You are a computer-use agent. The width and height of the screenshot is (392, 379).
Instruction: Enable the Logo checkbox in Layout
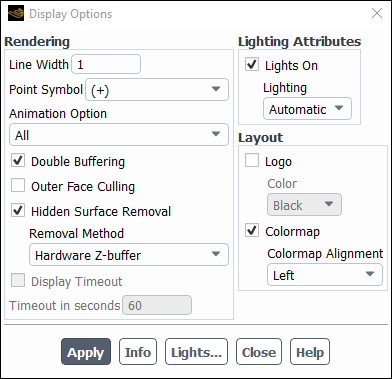click(252, 160)
